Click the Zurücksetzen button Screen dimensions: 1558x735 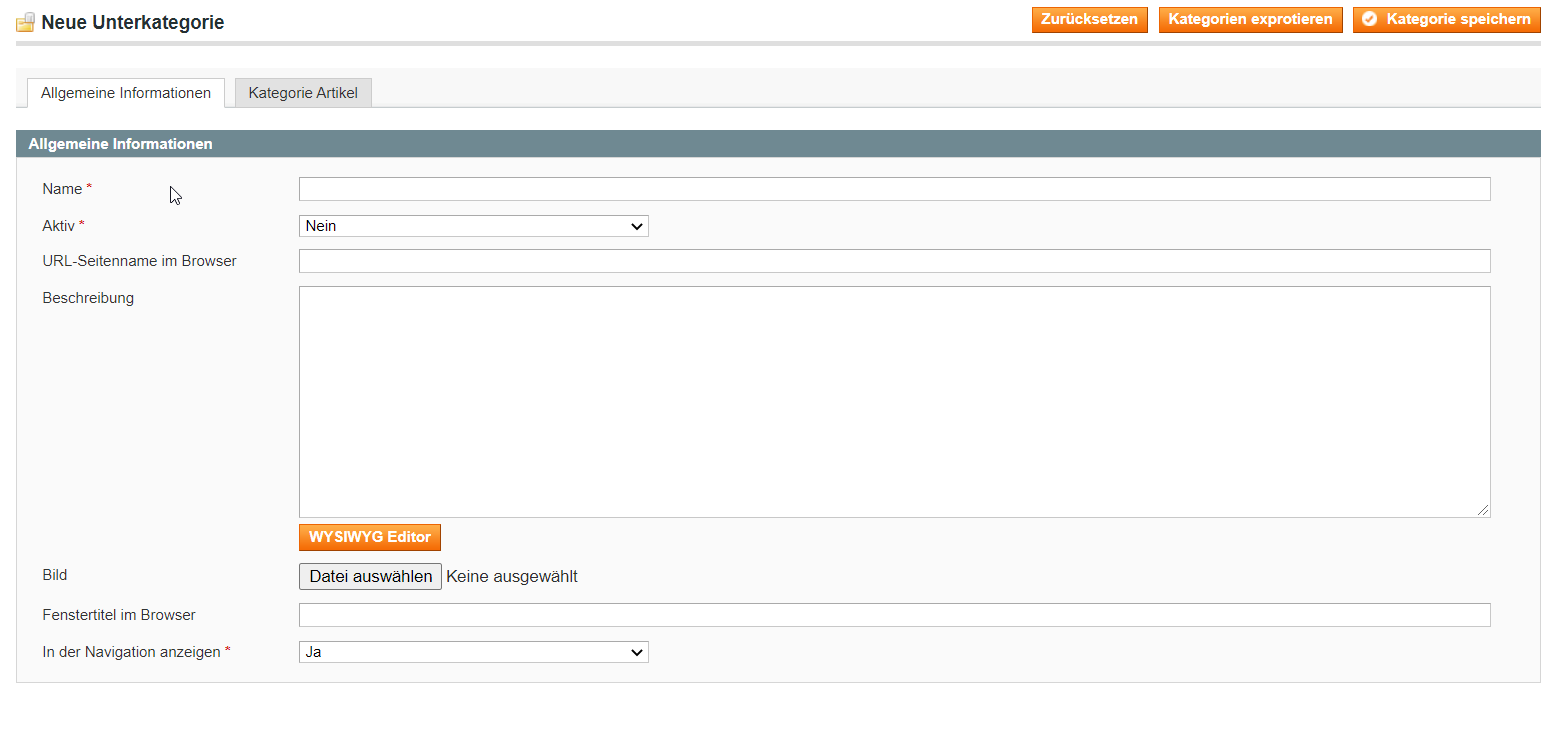pyautogui.click(x=1089, y=20)
